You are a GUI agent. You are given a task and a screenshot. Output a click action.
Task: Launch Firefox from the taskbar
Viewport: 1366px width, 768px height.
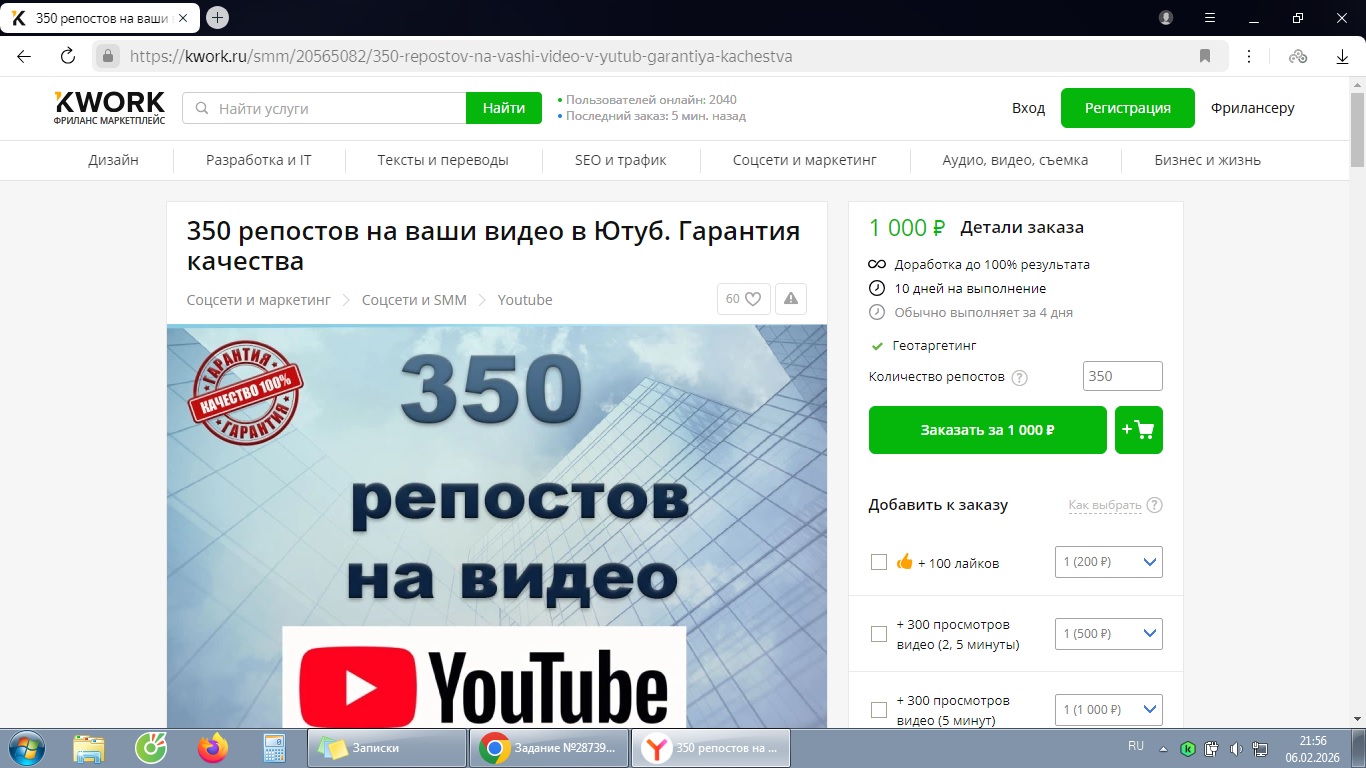point(212,748)
